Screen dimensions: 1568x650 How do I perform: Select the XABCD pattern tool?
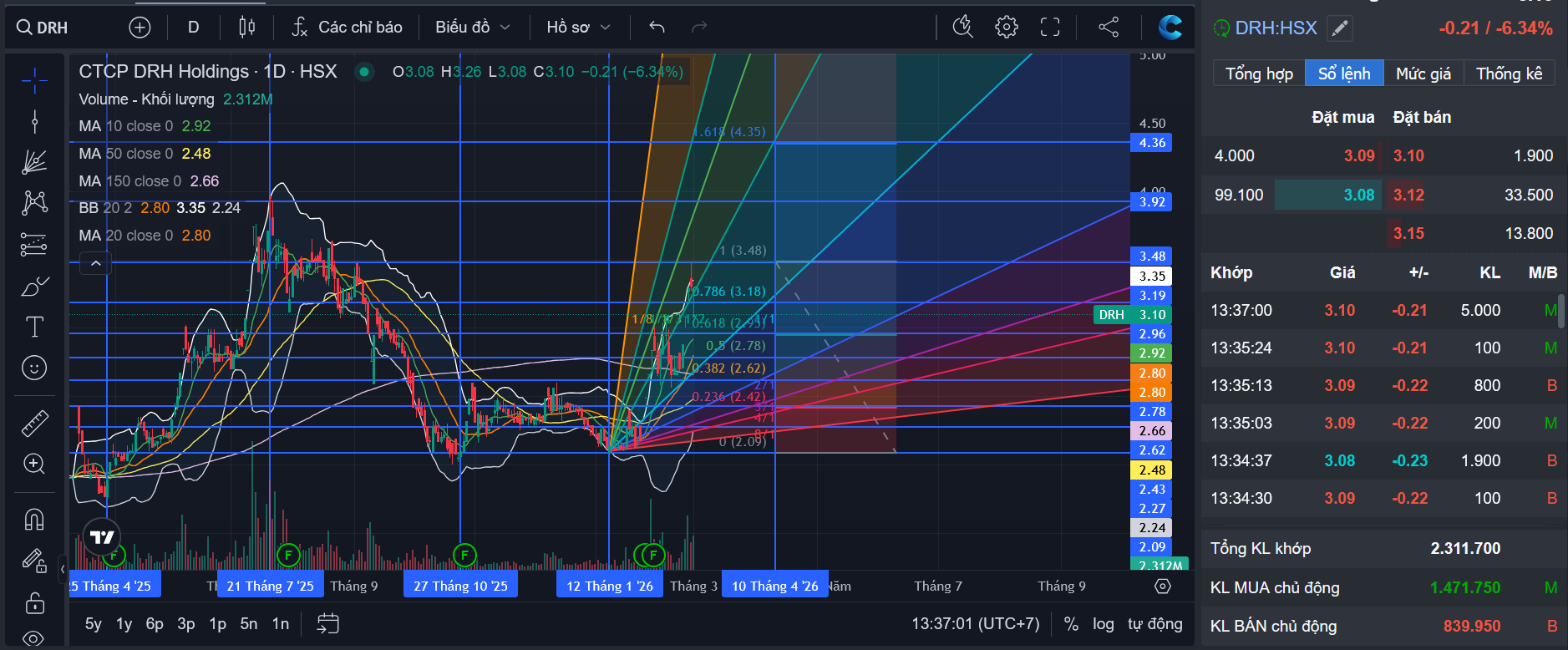(34, 203)
